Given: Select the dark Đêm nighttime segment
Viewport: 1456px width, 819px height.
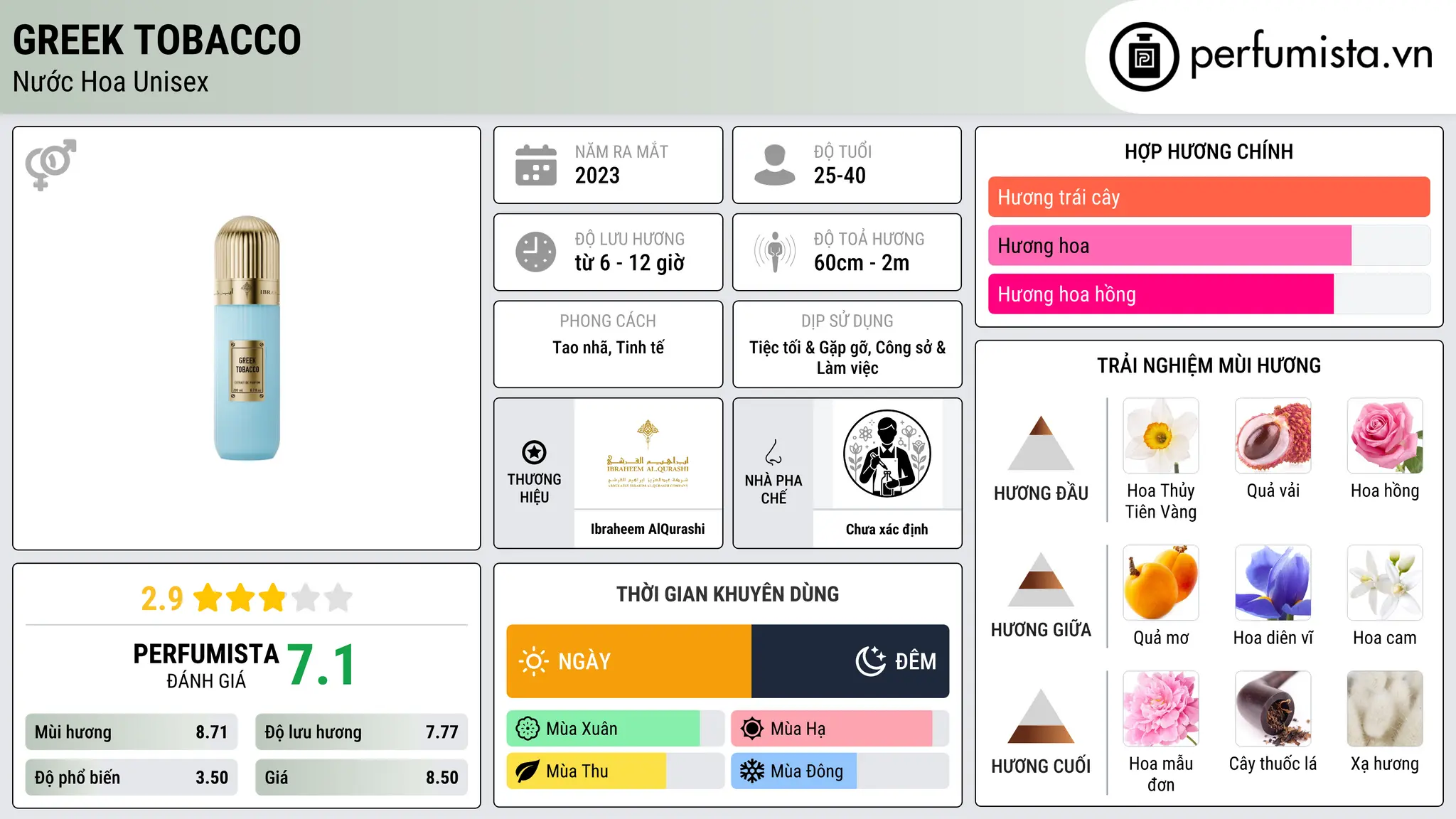Looking at the screenshot, I should click(x=850, y=661).
